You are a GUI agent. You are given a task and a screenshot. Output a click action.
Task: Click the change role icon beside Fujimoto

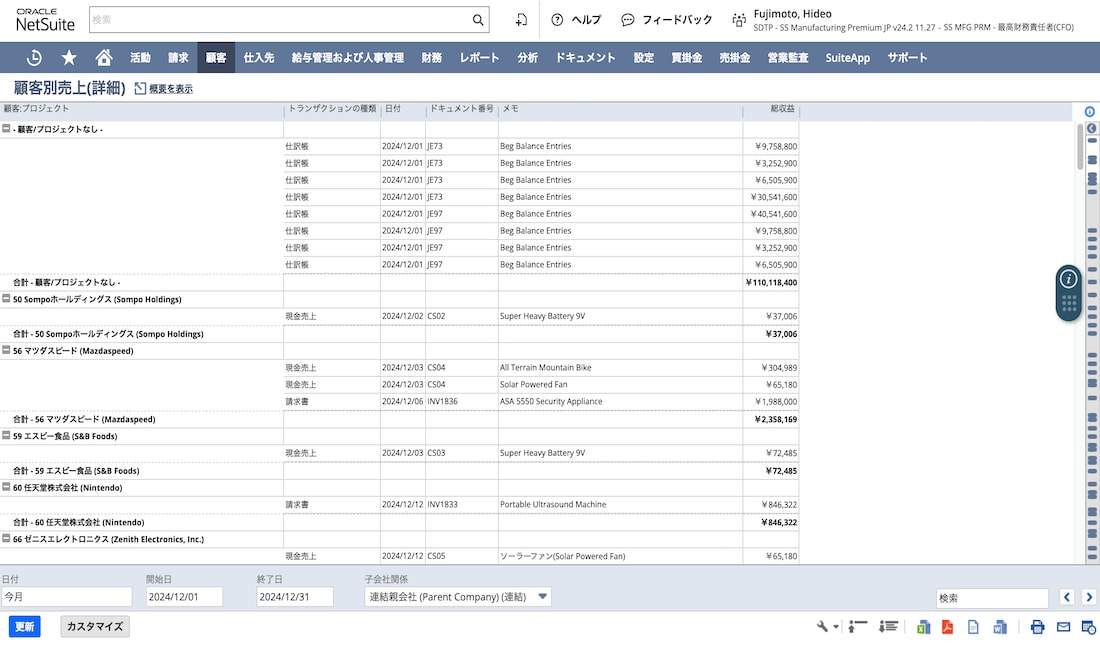point(739,20)
